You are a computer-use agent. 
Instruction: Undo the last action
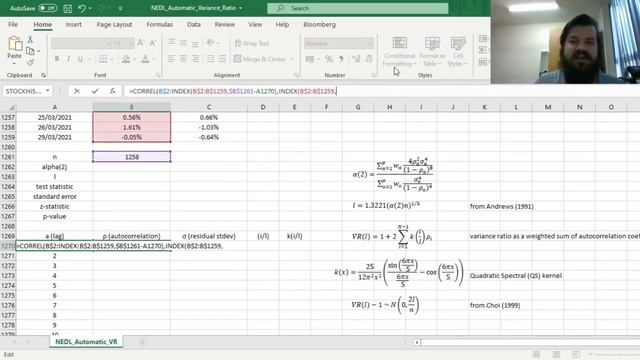82,8
